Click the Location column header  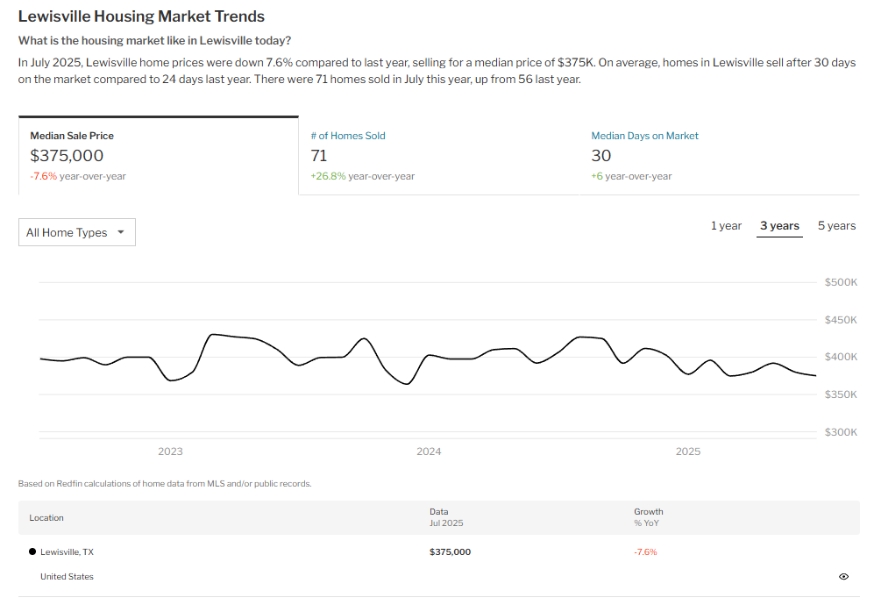[46, 518]
